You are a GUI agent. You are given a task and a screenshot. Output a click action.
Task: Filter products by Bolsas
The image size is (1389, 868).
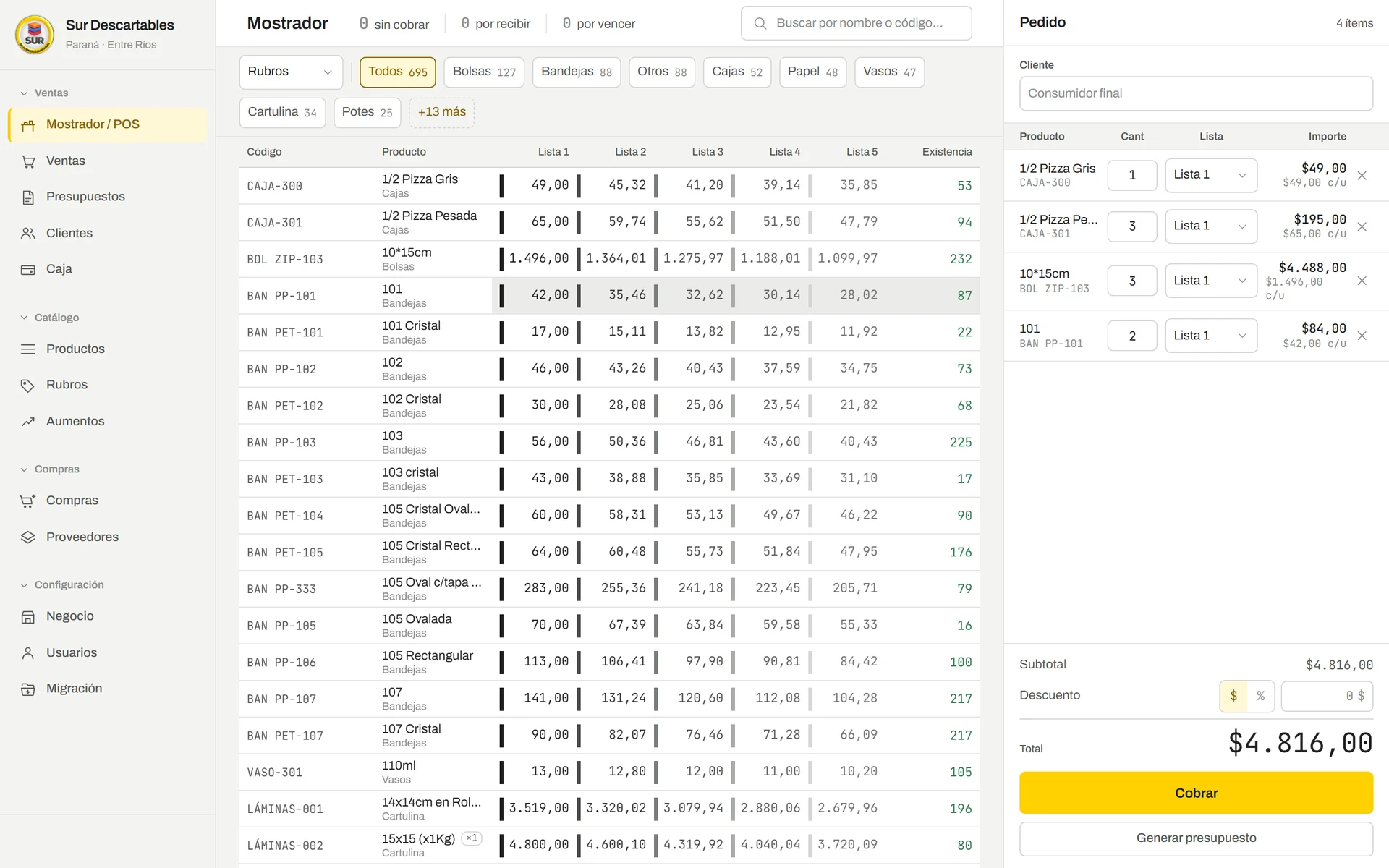484,72
